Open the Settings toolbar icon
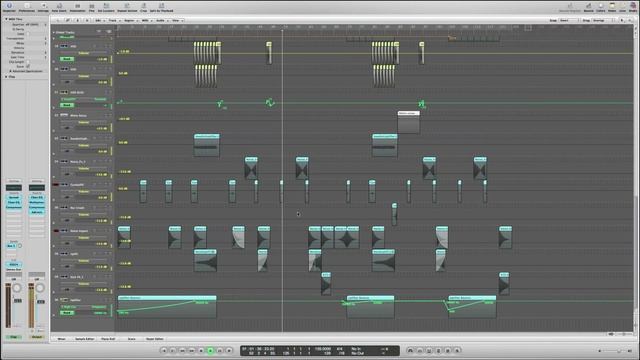The image size is (640, 360). point(43,7)
